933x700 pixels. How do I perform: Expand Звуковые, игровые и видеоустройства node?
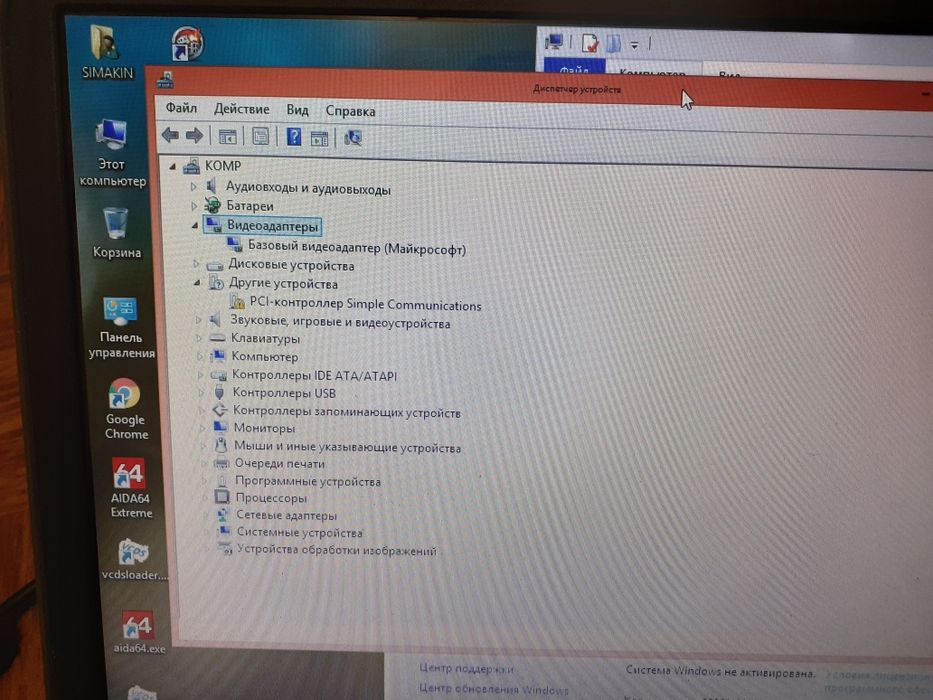point(199,320)
